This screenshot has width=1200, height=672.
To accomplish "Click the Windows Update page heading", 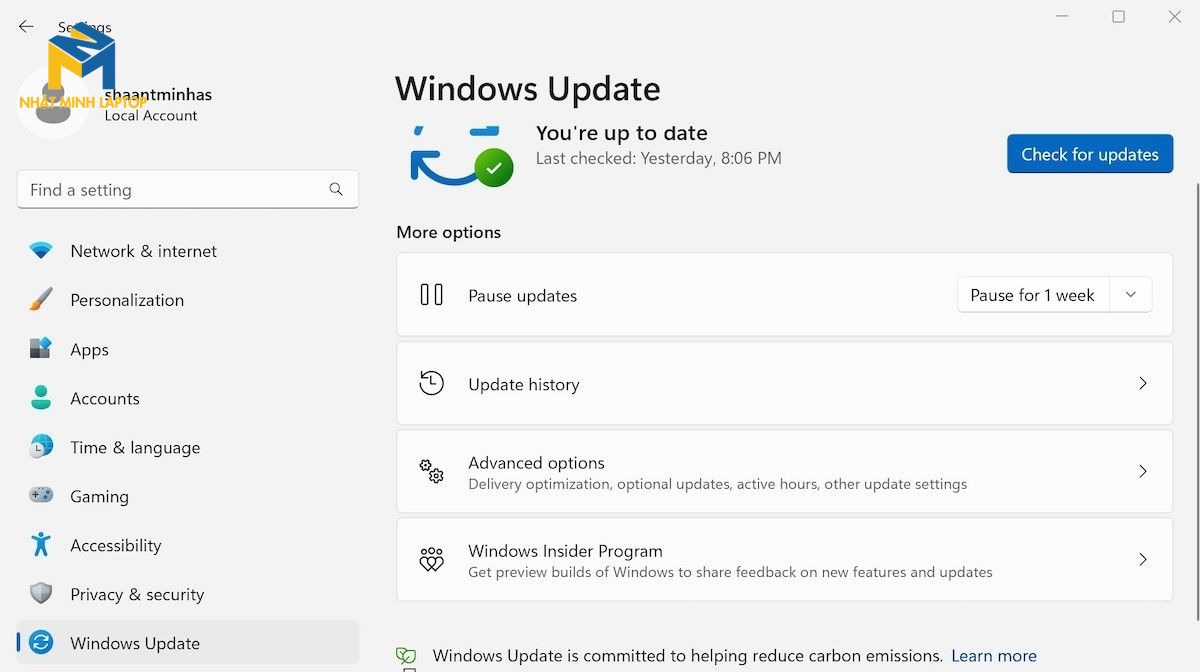I will 528,89.
